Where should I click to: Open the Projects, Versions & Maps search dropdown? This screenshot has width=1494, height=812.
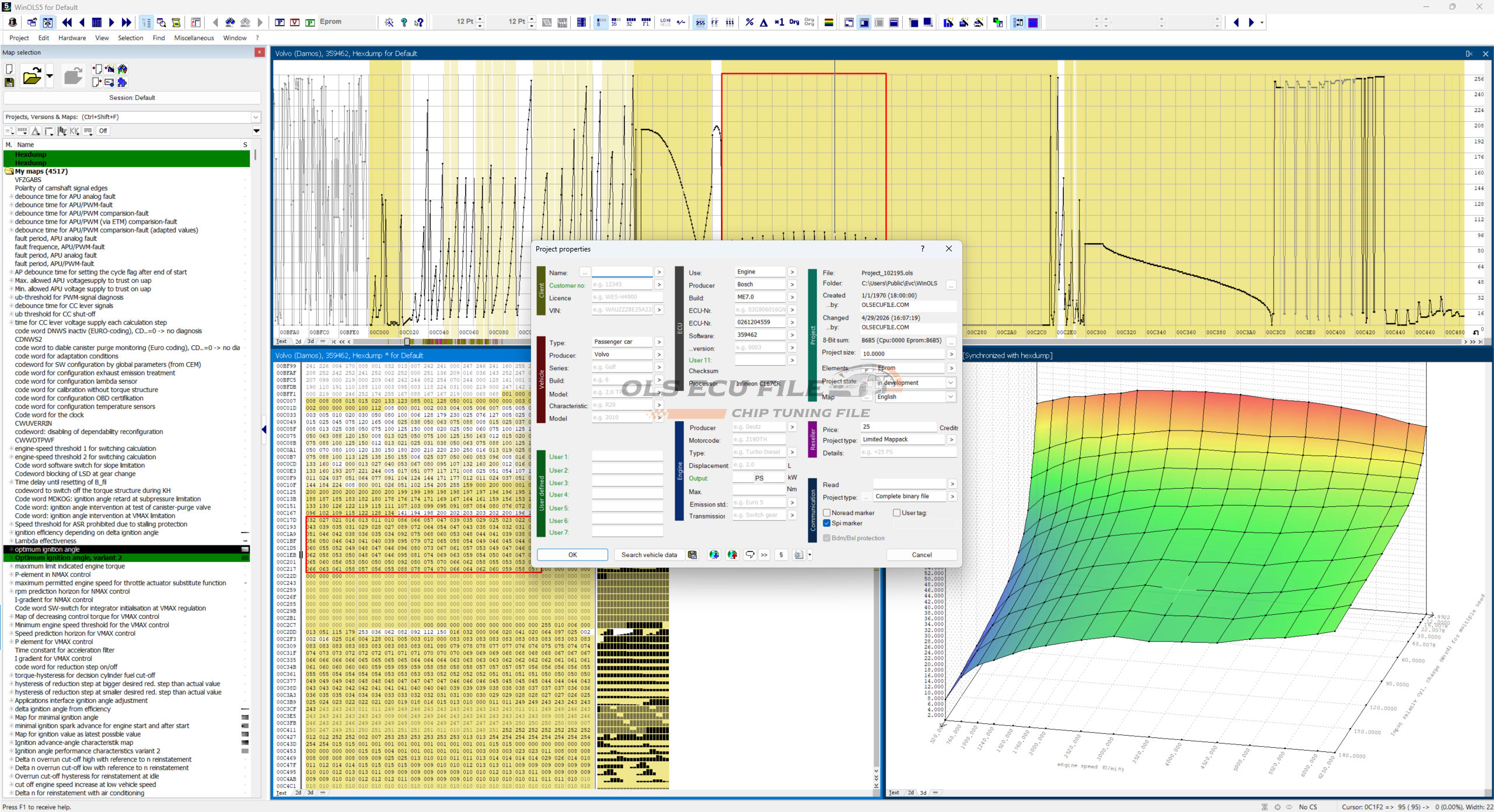pyautogui.click(x=256, y=117)
